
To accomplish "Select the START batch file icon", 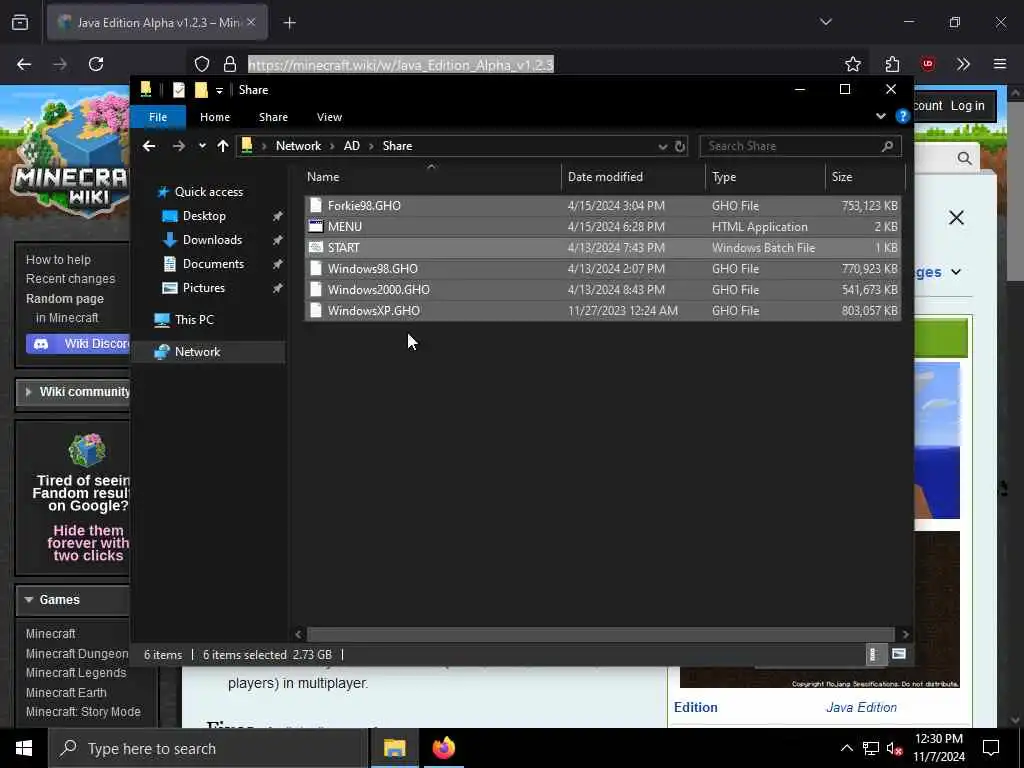I will [316, 247].
